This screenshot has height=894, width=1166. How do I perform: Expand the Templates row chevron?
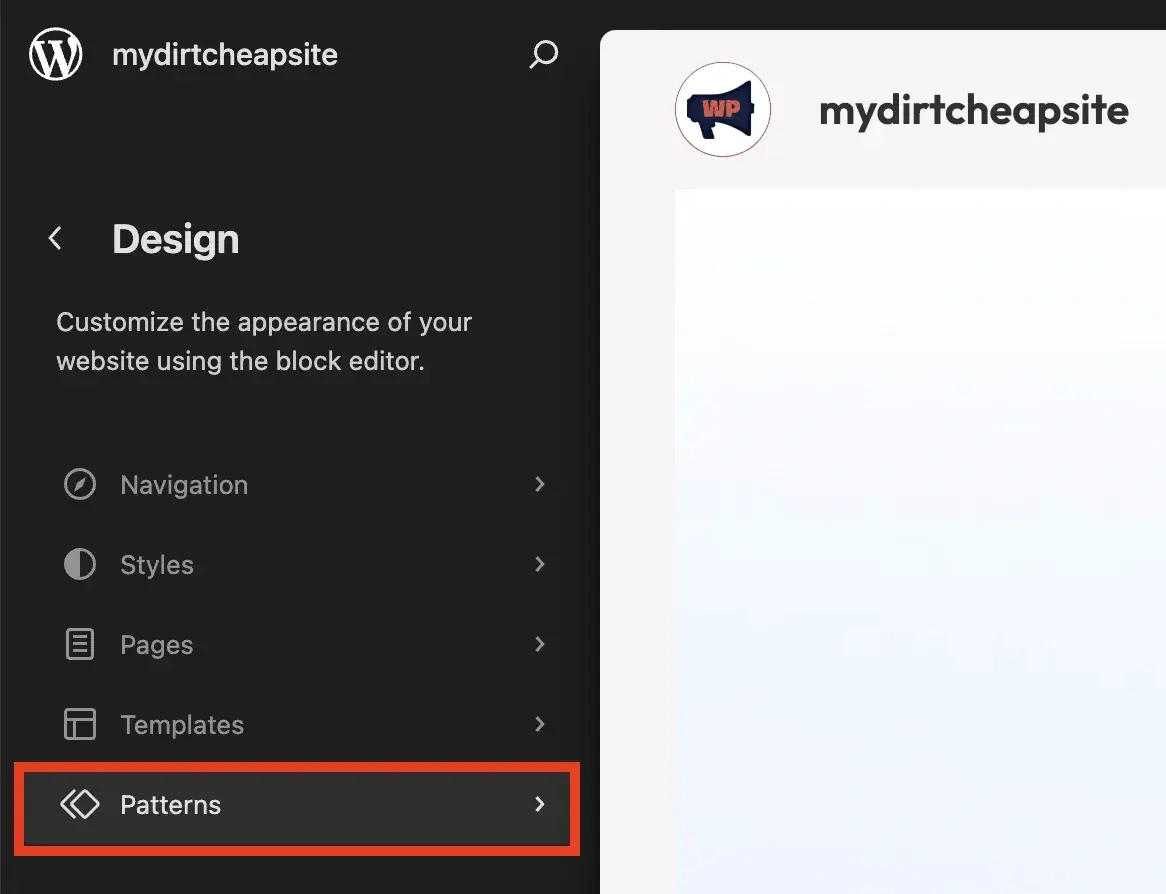[540, 725]
